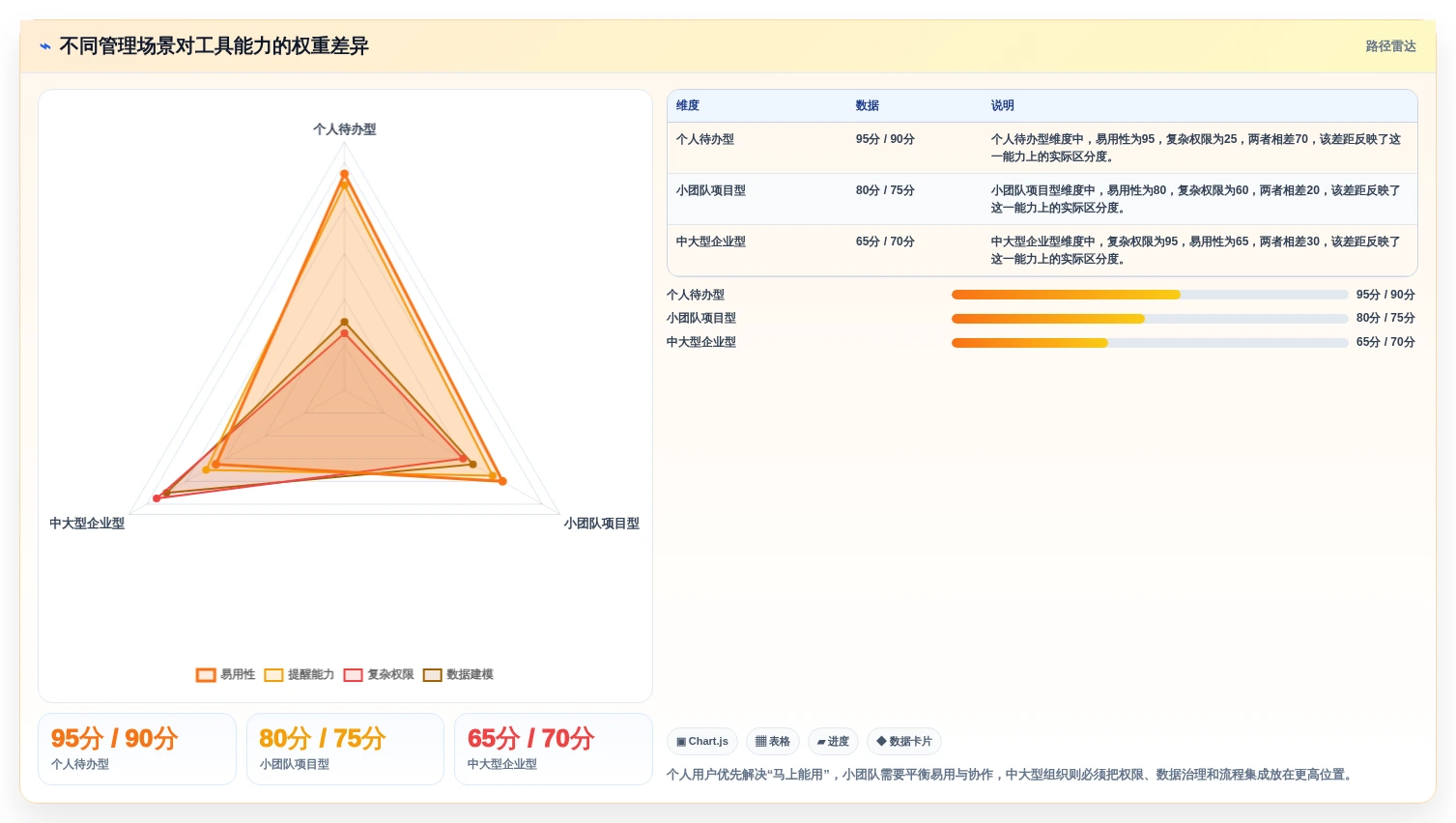The image size is (1456, 823).
Task: Click the blue icon beside the page title
Action: 45,46
